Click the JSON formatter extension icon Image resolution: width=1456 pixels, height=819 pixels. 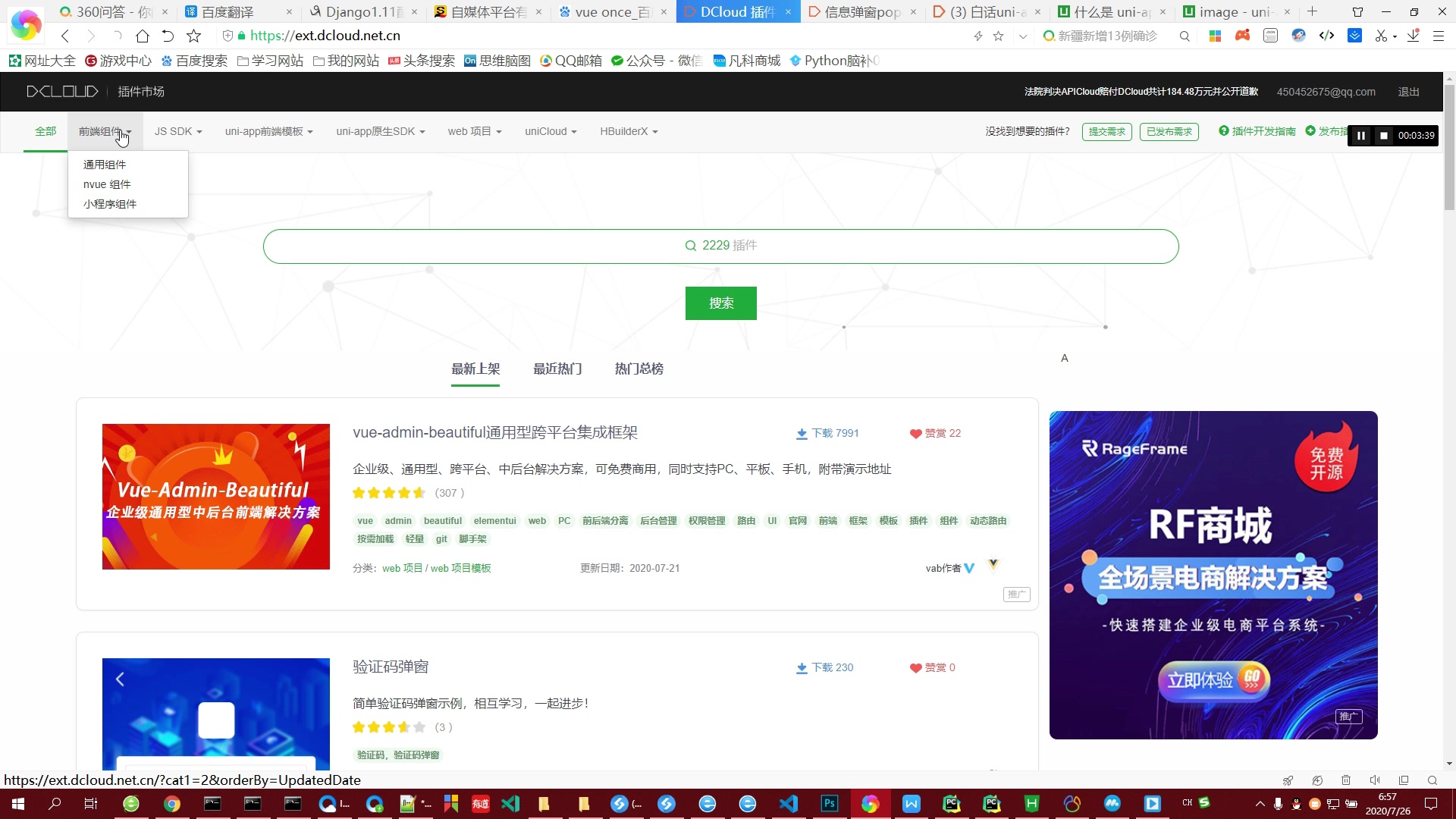point(1270,35)
